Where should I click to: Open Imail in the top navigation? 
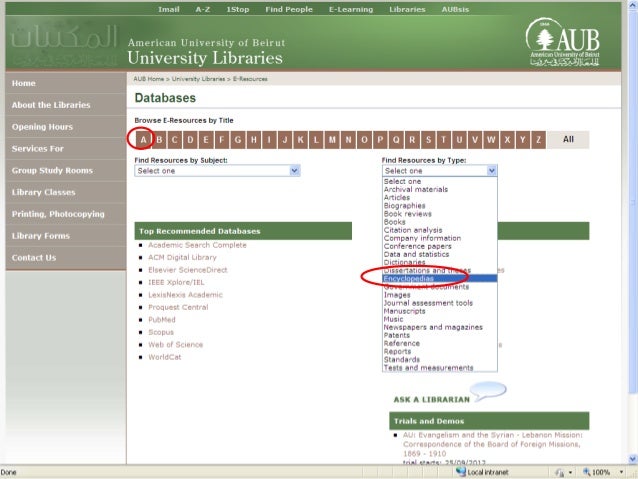[x=168, y=9]
